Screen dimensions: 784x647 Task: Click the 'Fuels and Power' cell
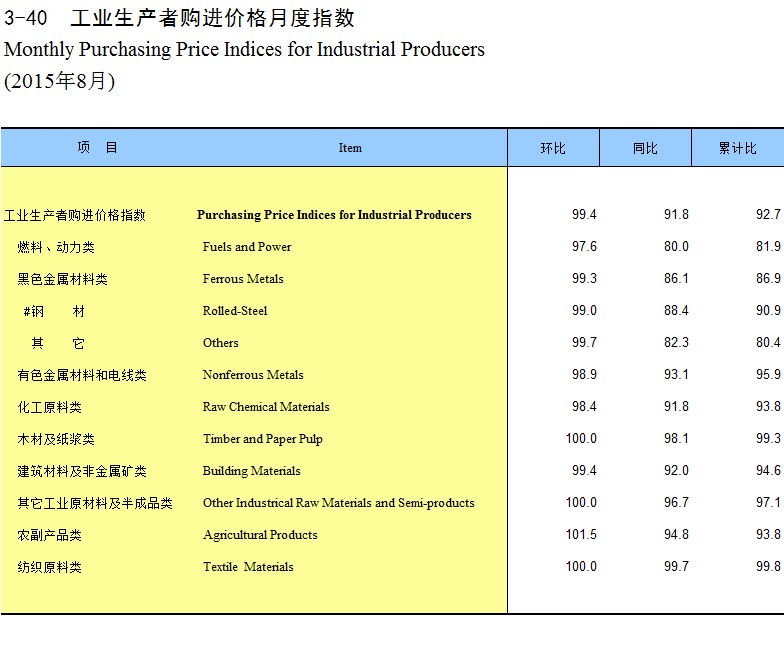247,247
